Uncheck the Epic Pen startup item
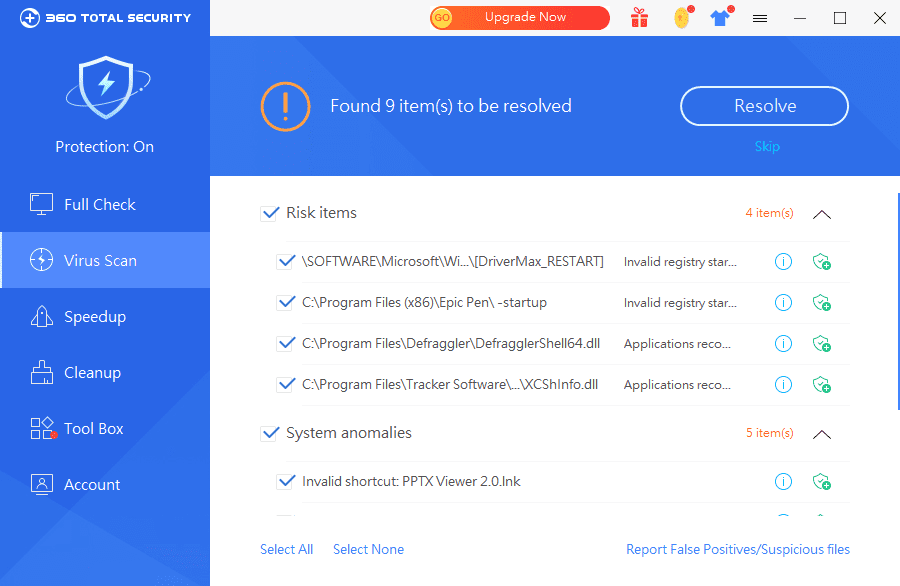 pos(286,302)
